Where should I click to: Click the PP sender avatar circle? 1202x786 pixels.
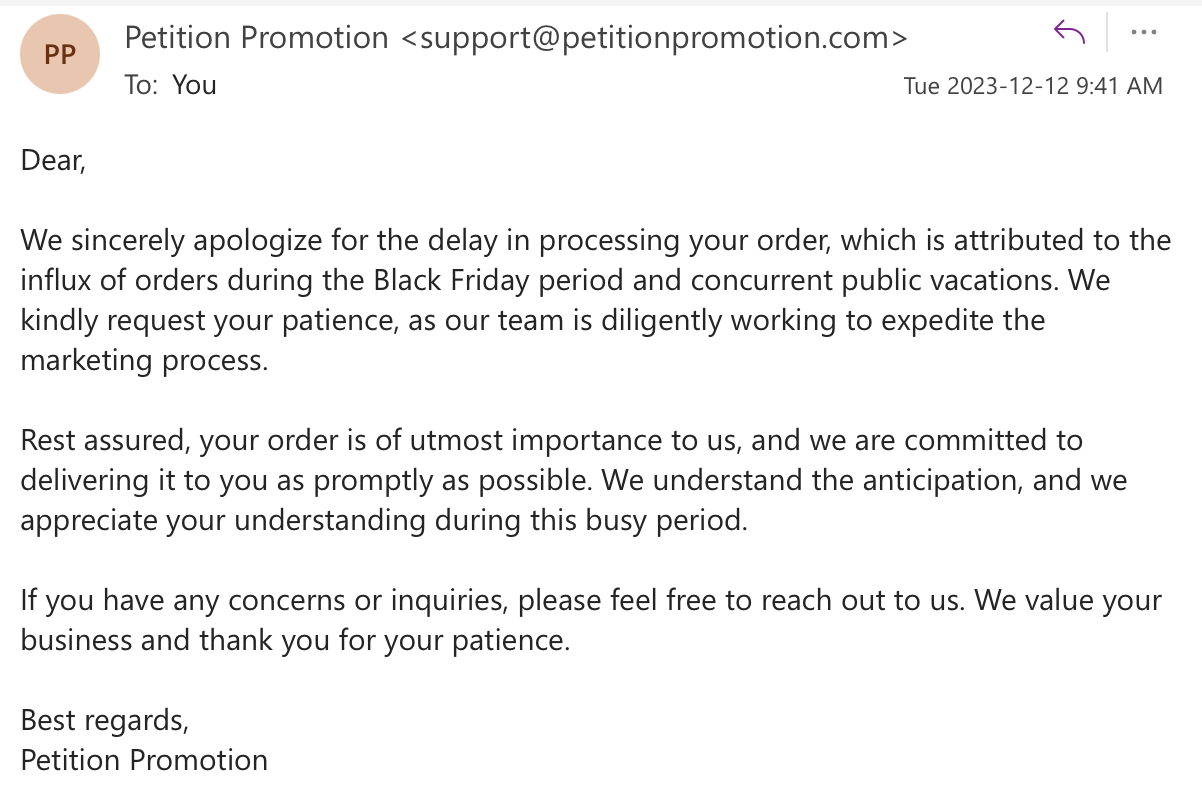click(60, 54)
